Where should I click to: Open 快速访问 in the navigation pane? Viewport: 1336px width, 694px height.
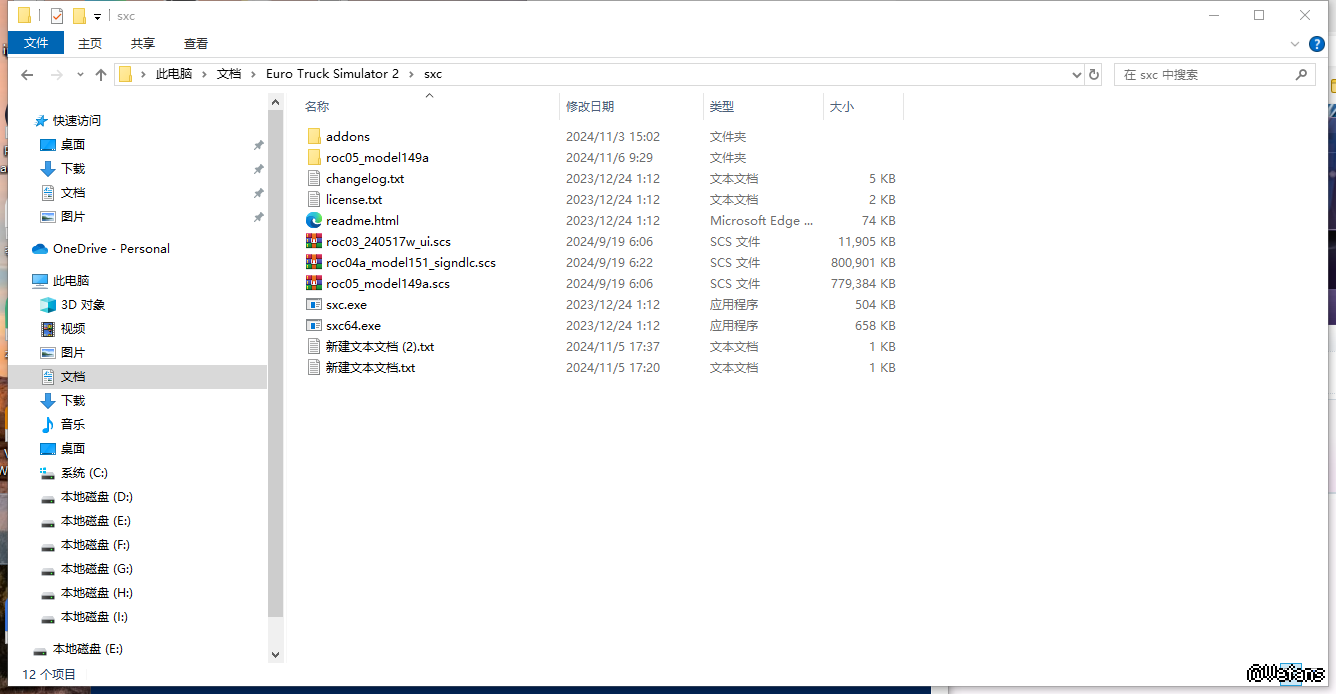click(x=76, y=120)
